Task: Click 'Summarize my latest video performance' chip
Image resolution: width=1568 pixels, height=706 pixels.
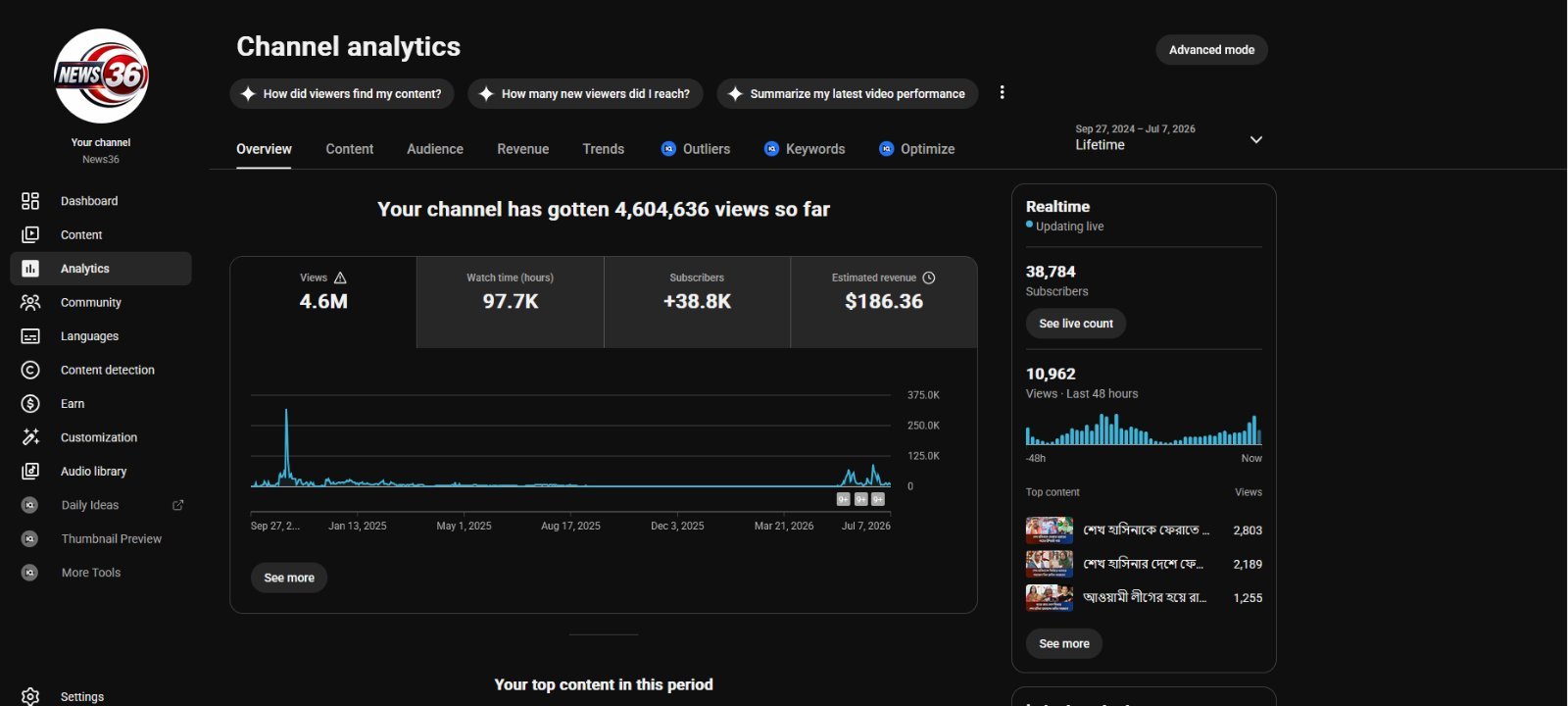Action: point(848,94)
